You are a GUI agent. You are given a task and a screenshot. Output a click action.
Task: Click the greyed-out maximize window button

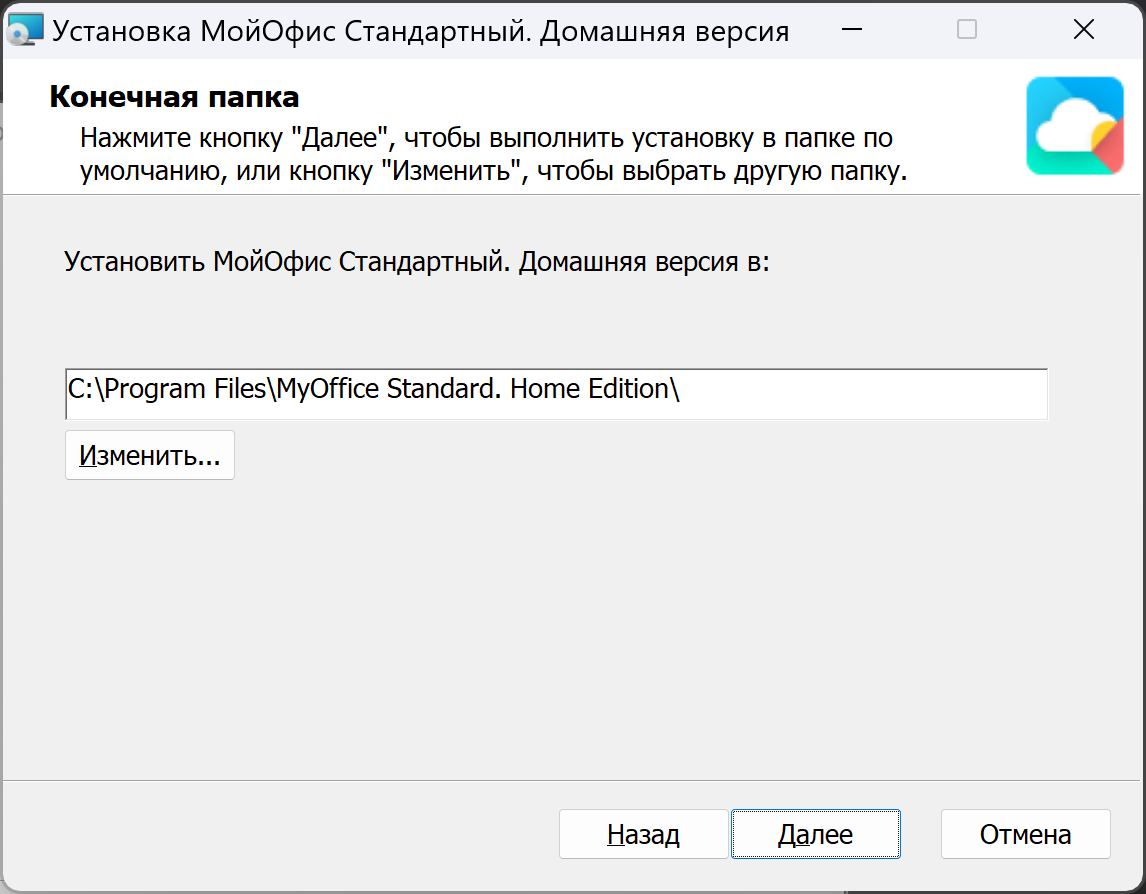[967, 30]
